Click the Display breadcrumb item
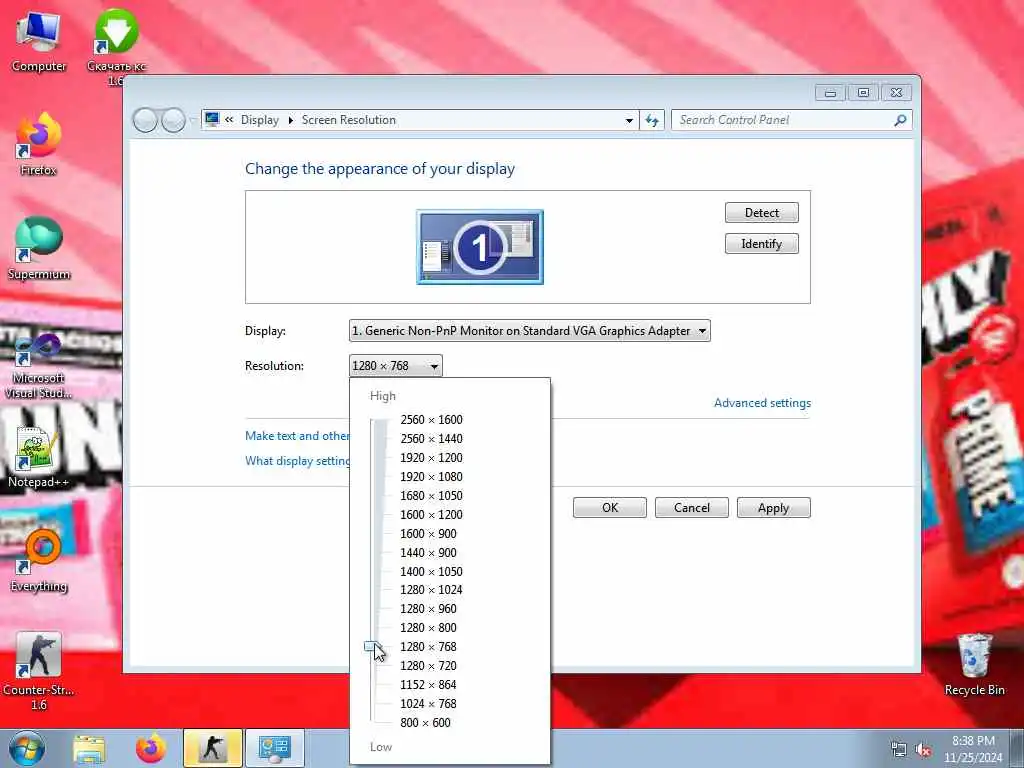 point(259,120)
